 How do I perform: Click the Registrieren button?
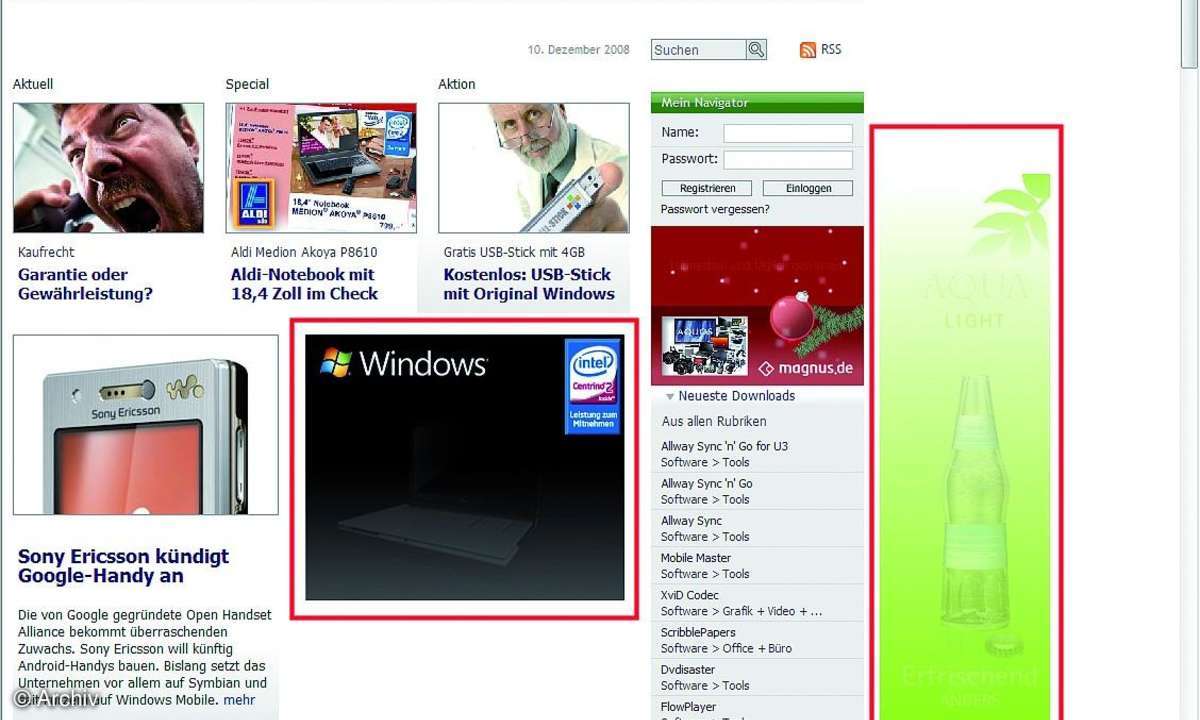[708, 188]
